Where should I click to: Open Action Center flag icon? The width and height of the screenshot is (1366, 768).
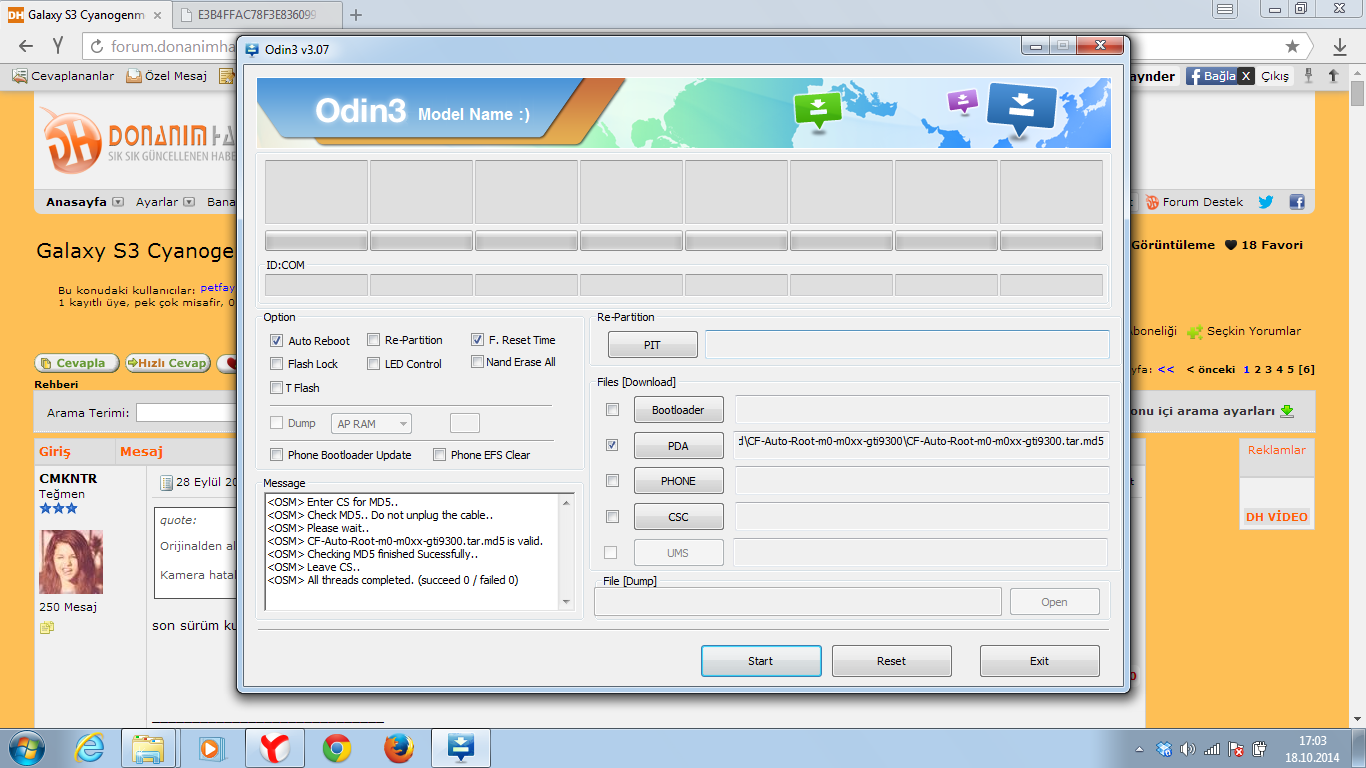[1236, 749]
